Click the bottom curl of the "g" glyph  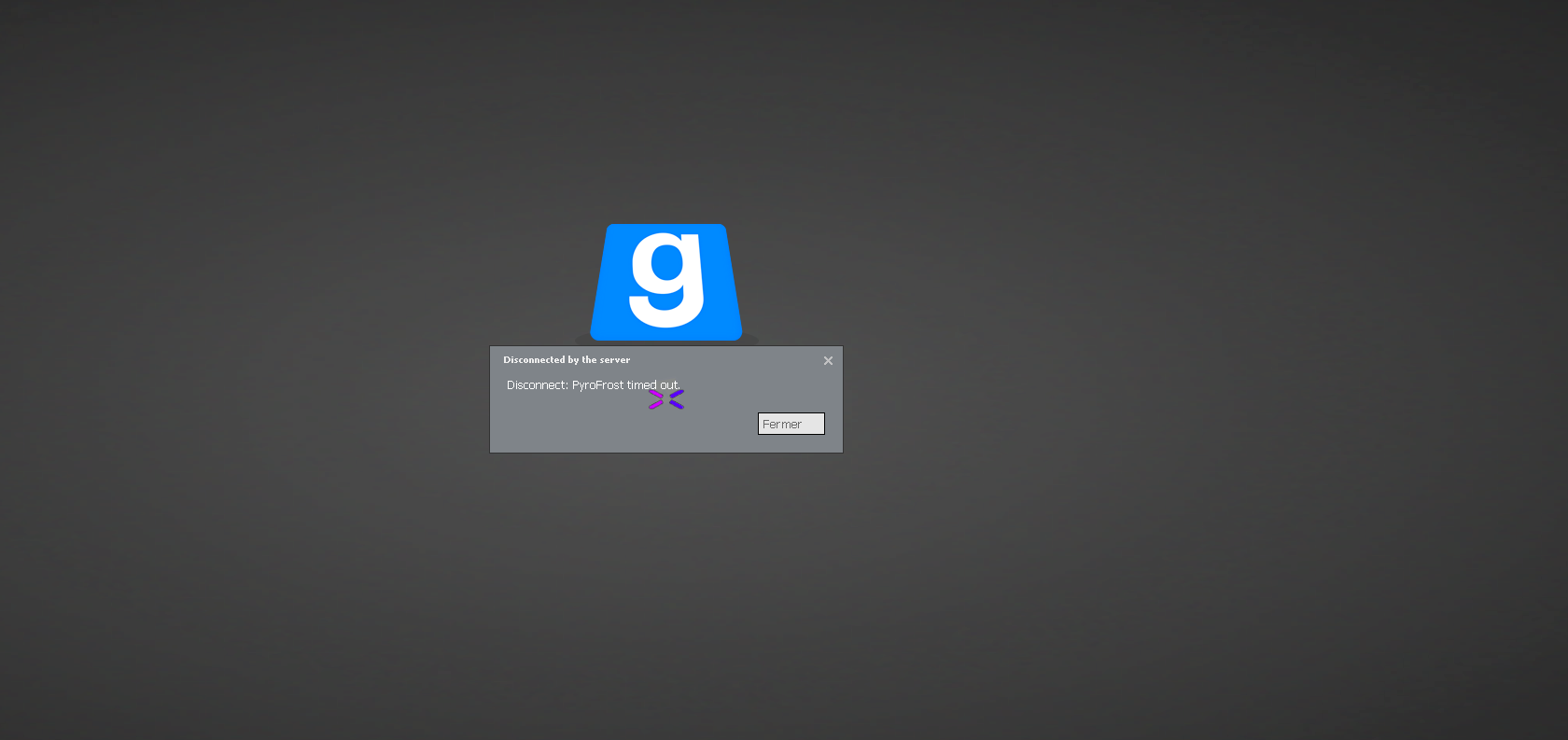click(665, 314)
